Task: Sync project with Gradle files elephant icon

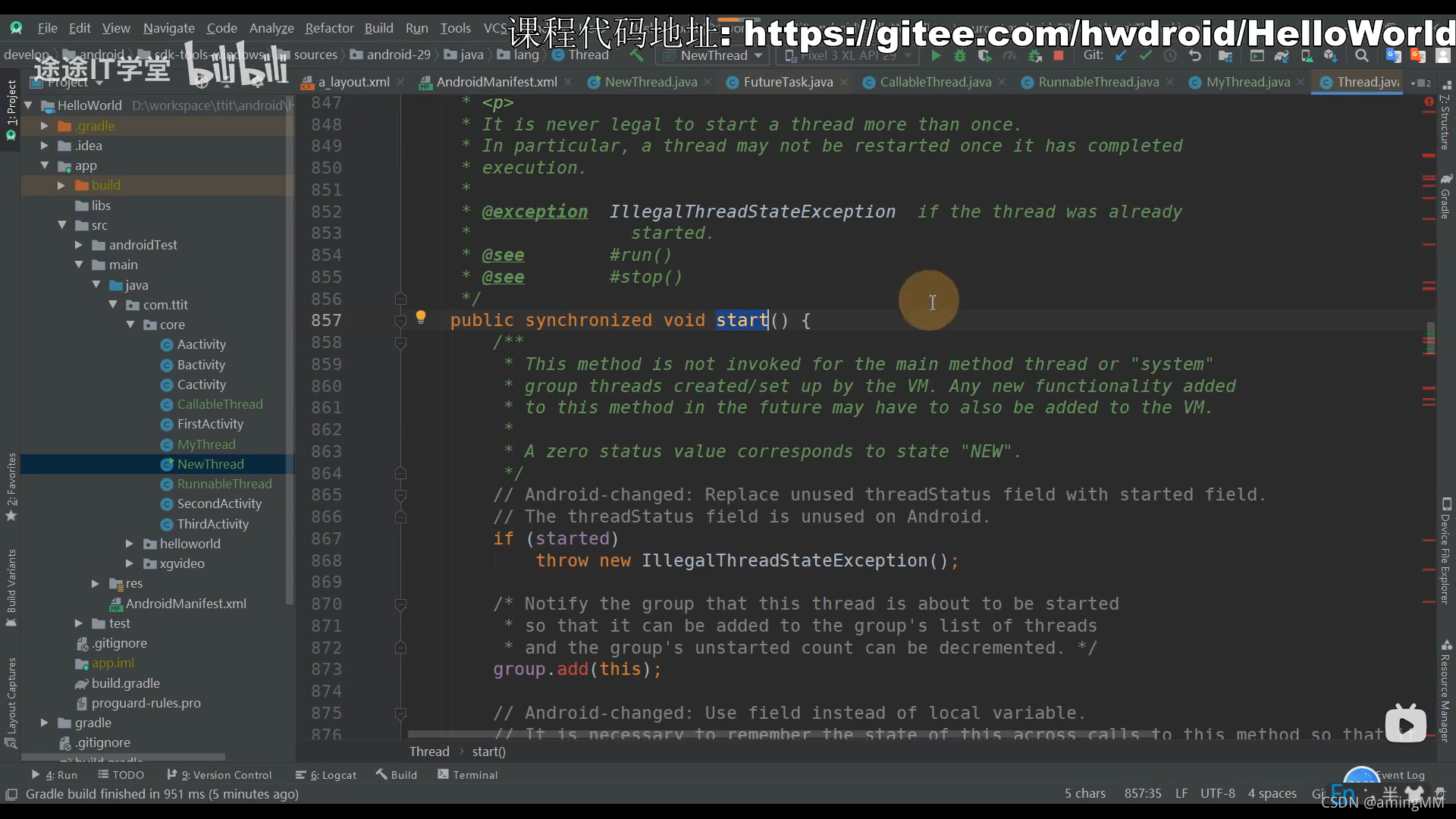Action: point(1282,55)
